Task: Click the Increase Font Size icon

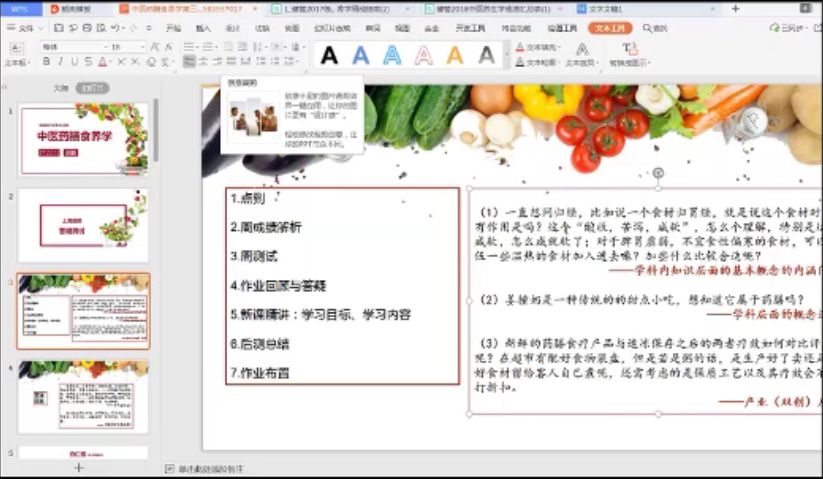Action: 155,47
